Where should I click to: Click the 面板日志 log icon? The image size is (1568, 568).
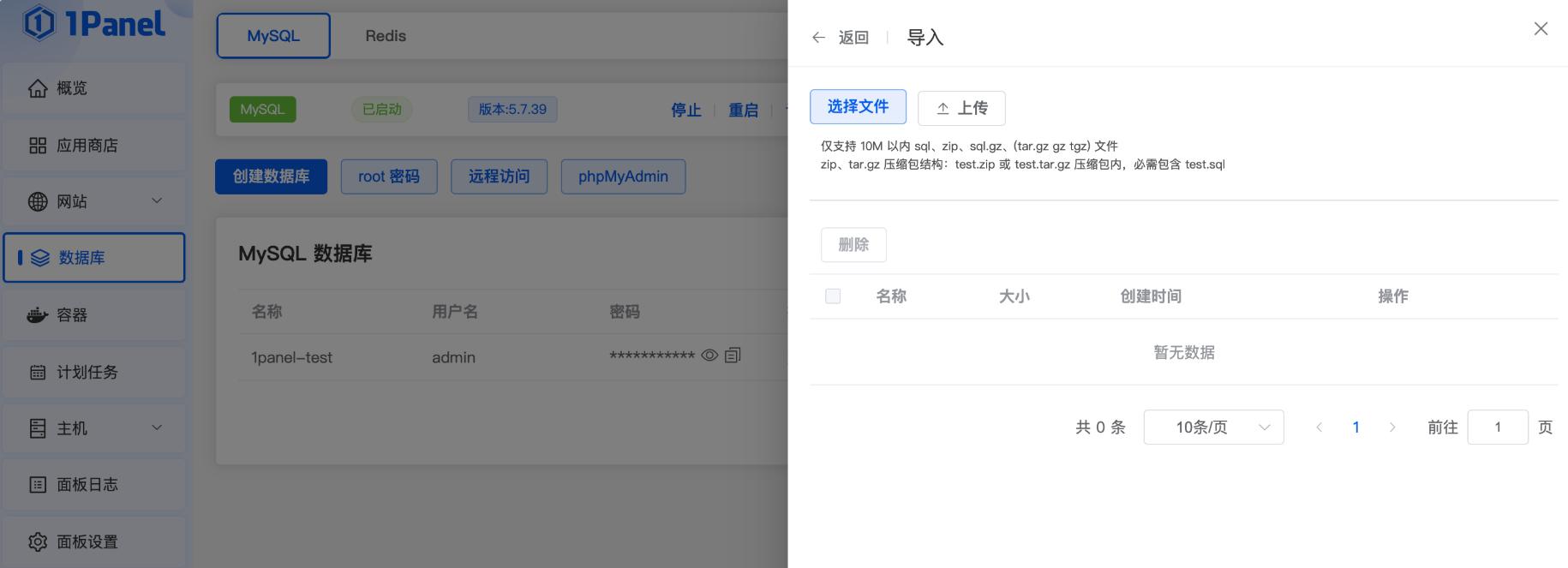coord(38,485)
